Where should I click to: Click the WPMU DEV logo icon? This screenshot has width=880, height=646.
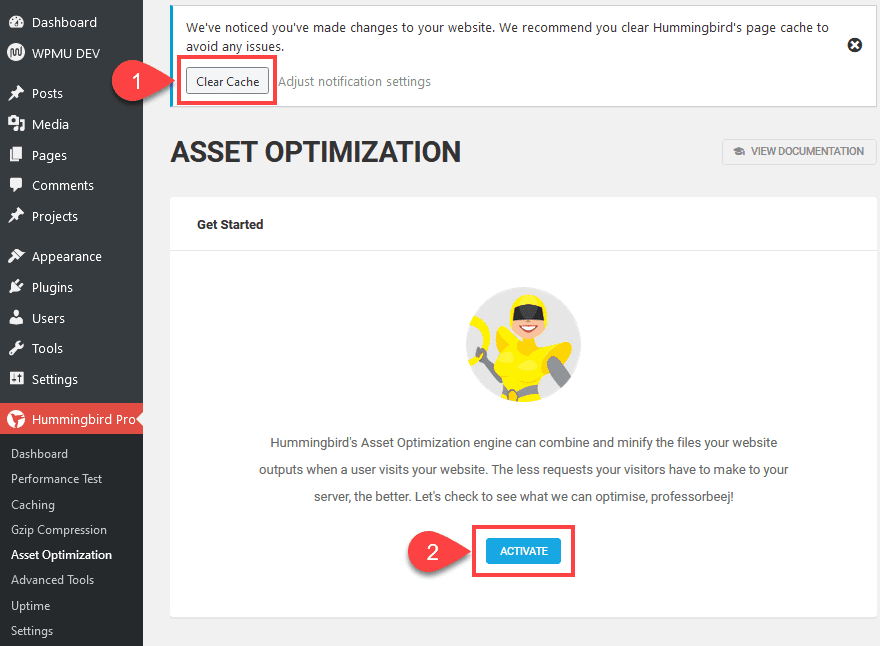click(17, 53)
